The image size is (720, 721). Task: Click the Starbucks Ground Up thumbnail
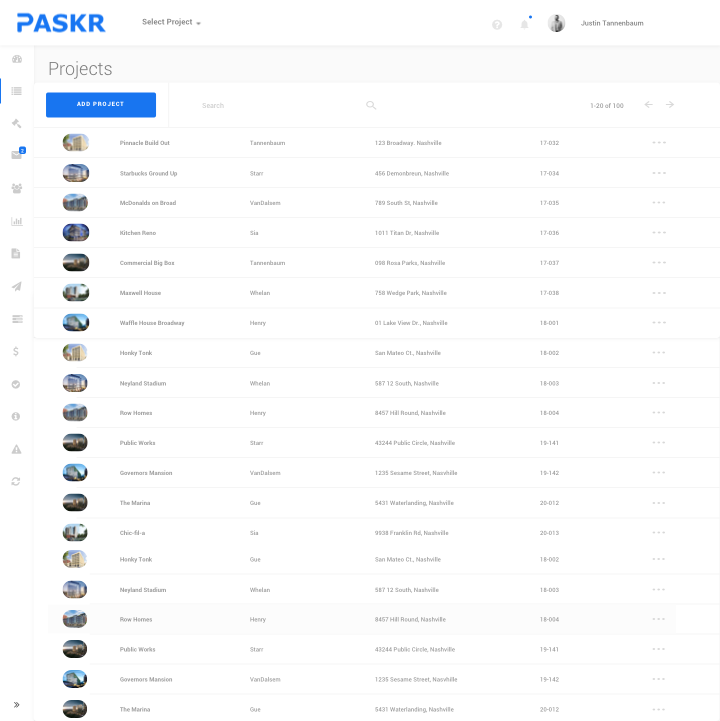pyautogui.click(x=75, y=173)
